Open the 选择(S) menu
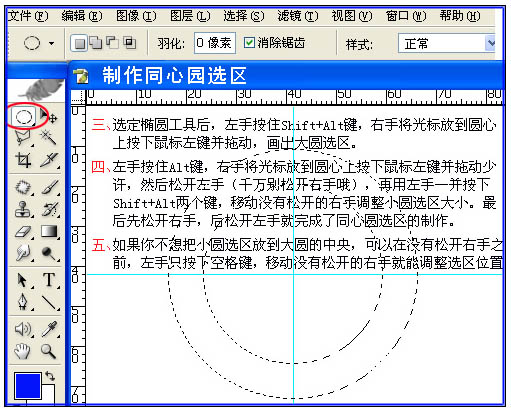Viewport: 511px width, 411px height. pos(244,16)
